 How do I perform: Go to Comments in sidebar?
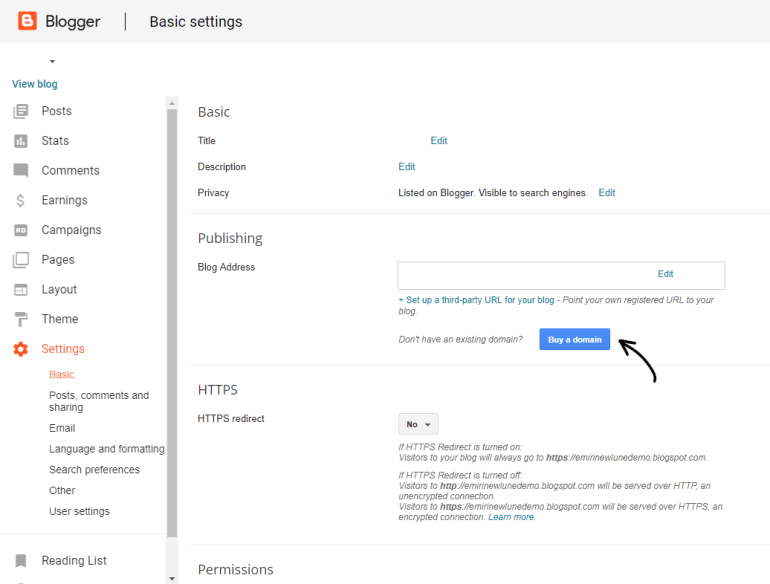[70, 170]
